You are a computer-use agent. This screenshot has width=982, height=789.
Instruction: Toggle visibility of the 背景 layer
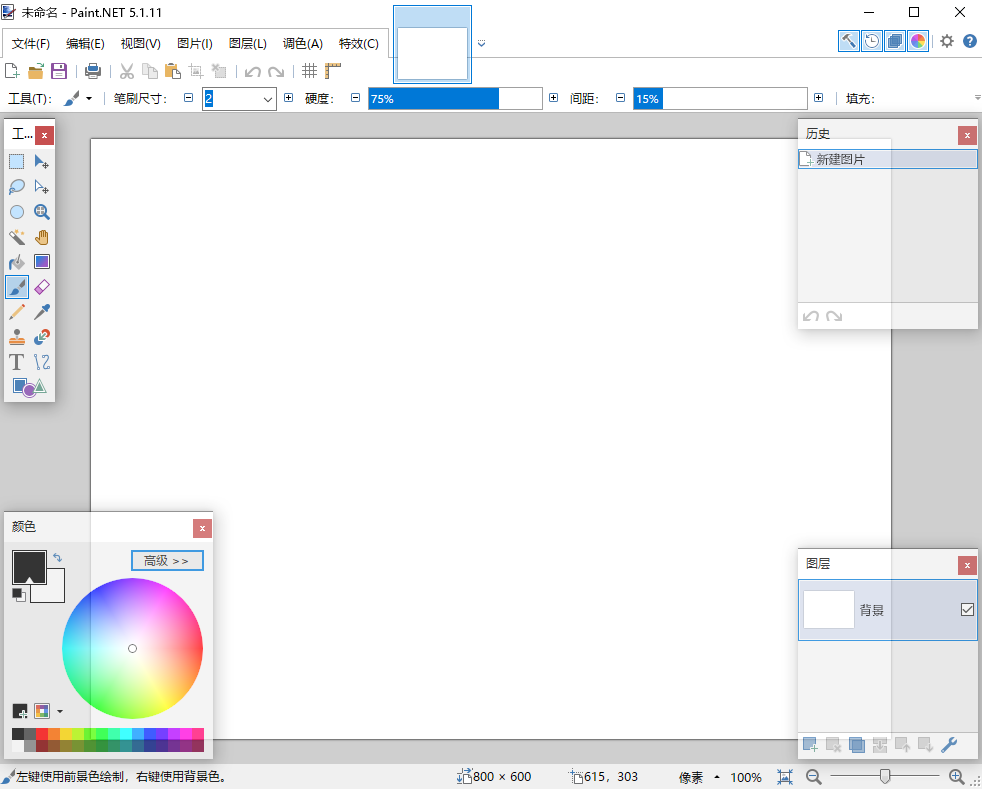click(x=966, y=609)
